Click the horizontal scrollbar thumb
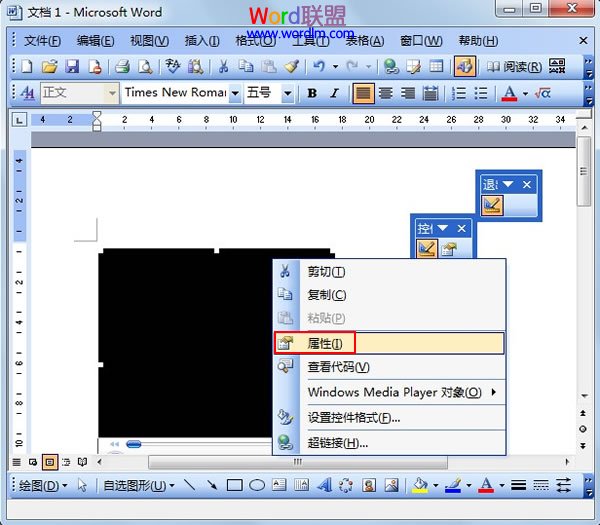Viewport: 600px width, 525px height. pos(298,462)
